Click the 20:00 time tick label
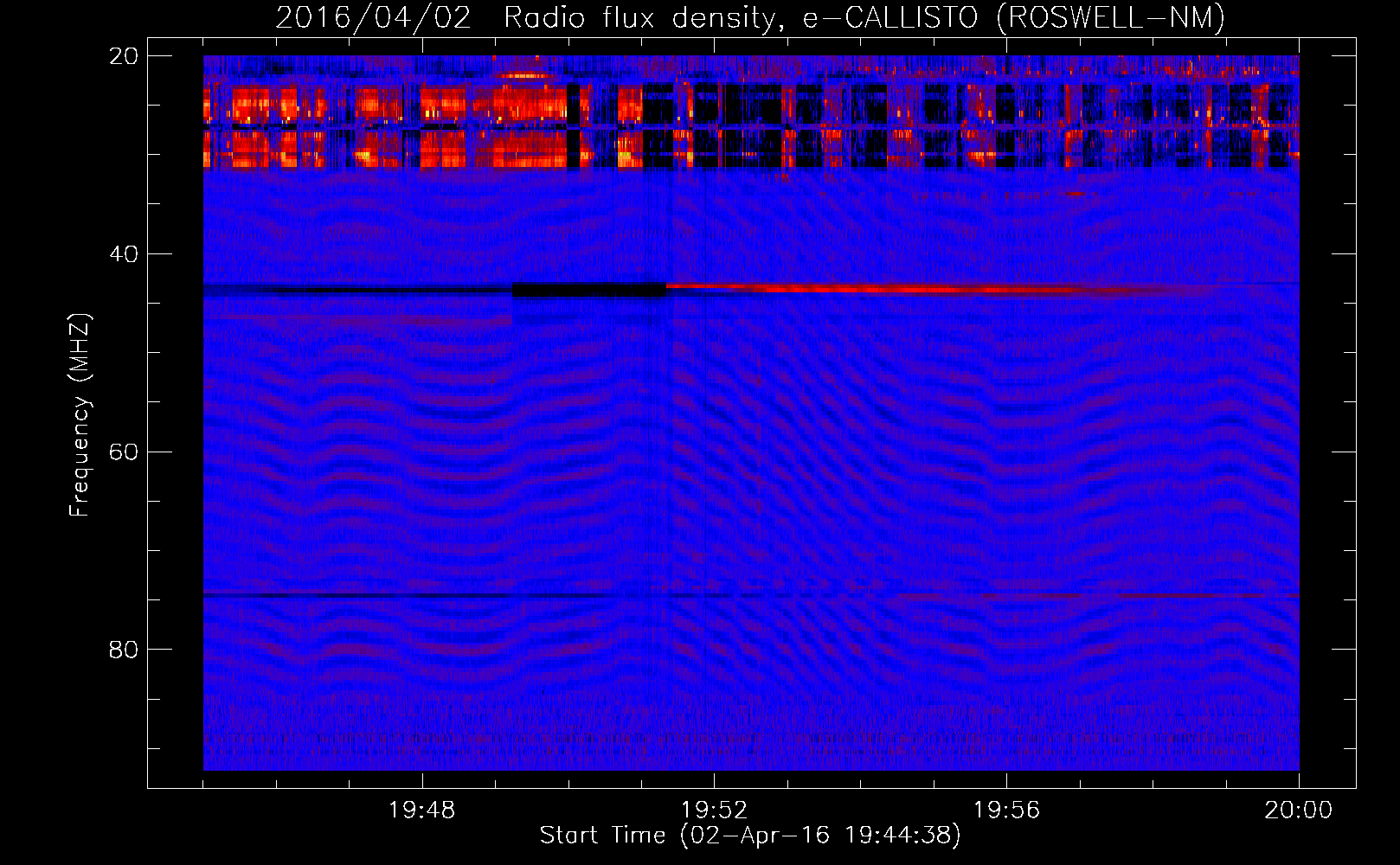 coord(1298,811)
